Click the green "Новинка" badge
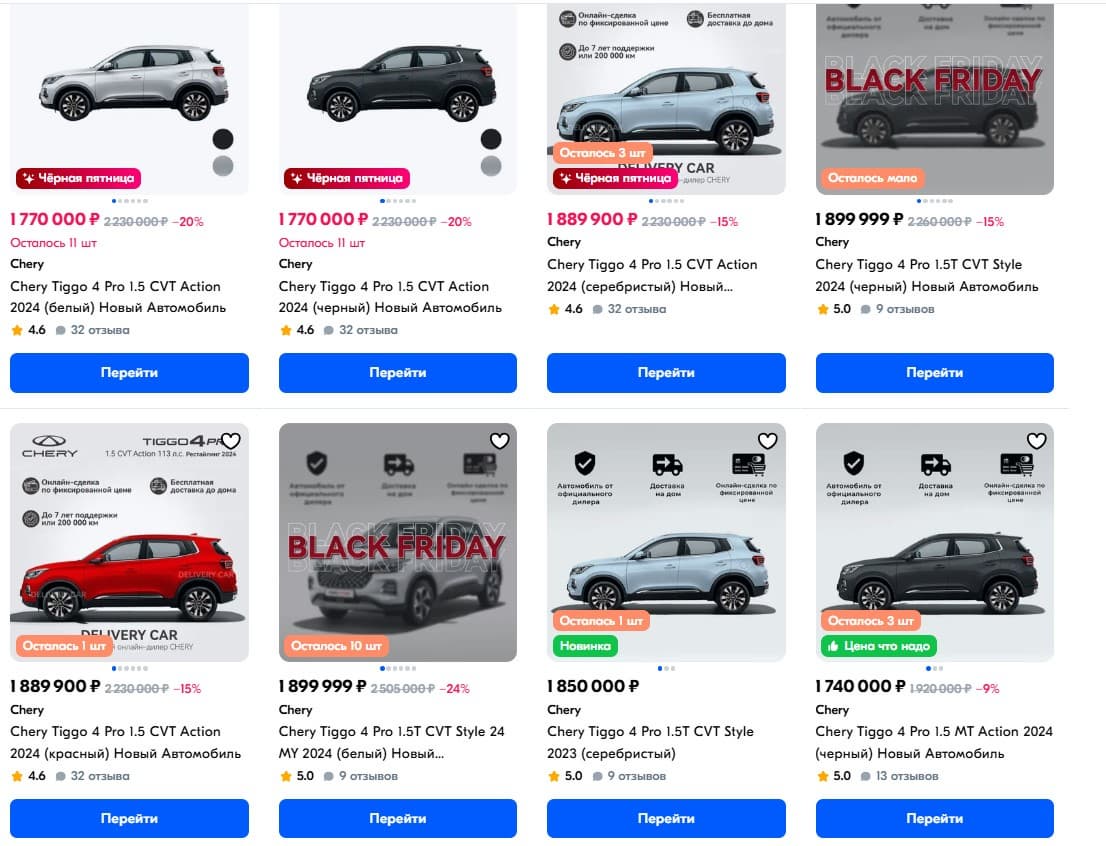This screenshot has width=1106, height=846. click(x=585, y=646)
